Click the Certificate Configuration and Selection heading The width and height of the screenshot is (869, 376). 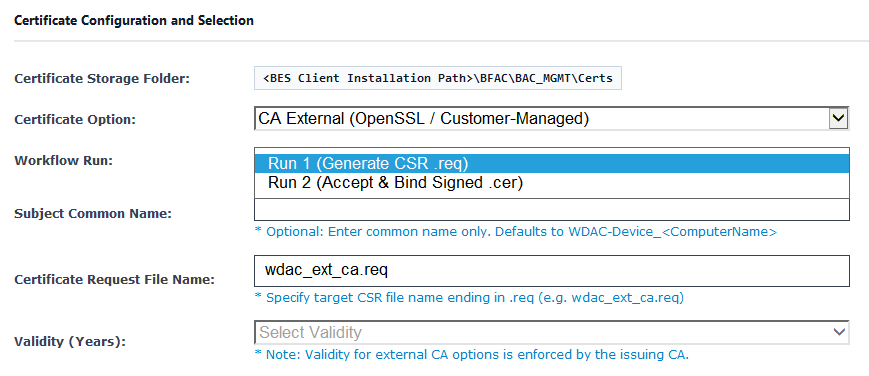pyautogui.click(x=134, y=21)
